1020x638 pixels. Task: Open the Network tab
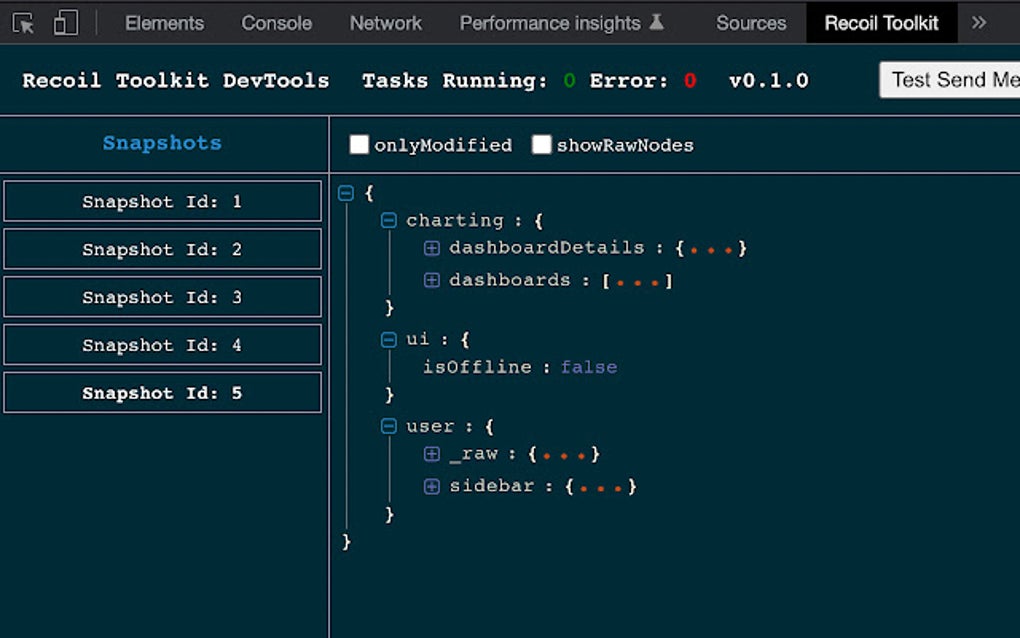click(385, 22)
